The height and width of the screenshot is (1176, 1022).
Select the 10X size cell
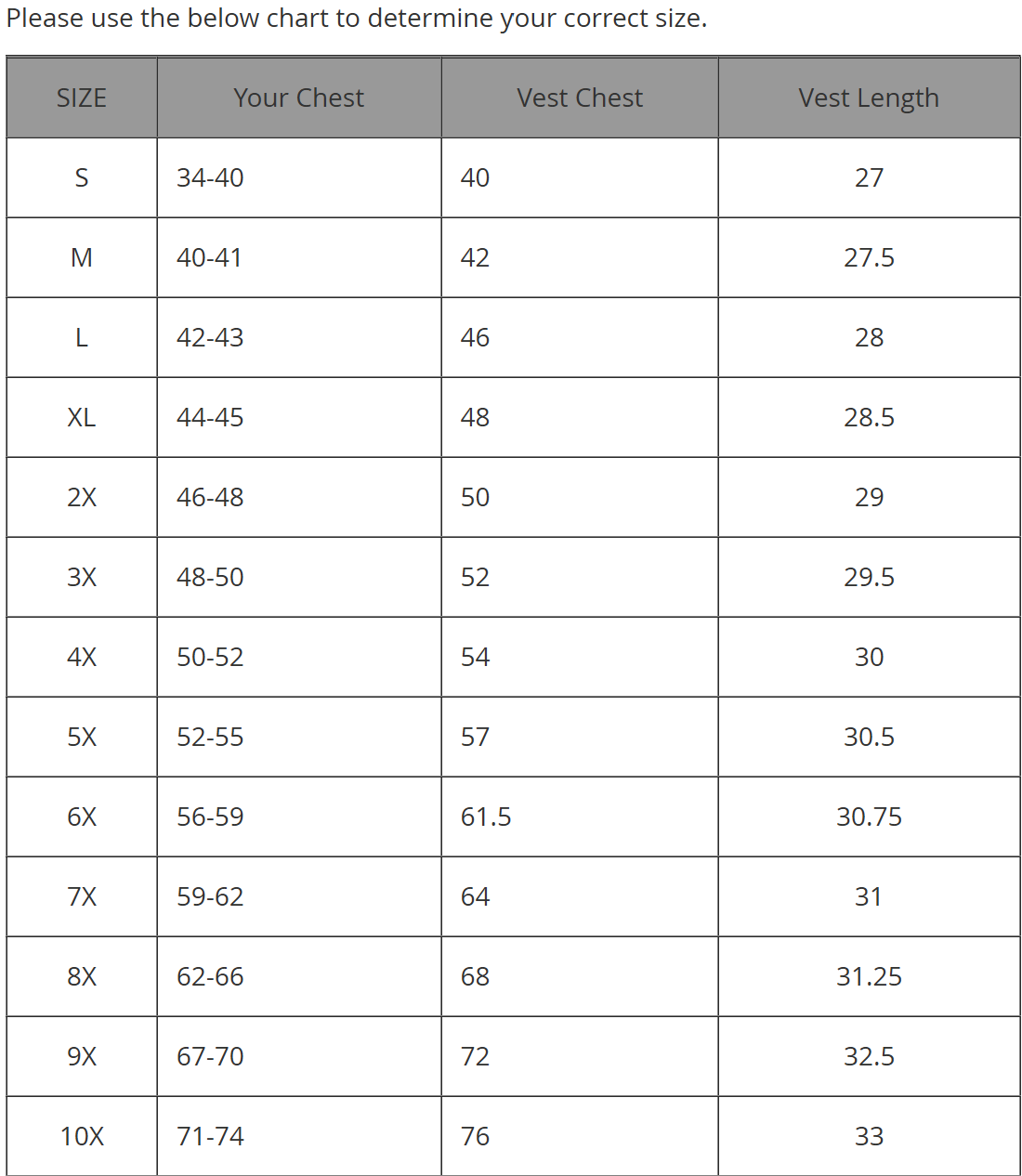[82, 1136]
